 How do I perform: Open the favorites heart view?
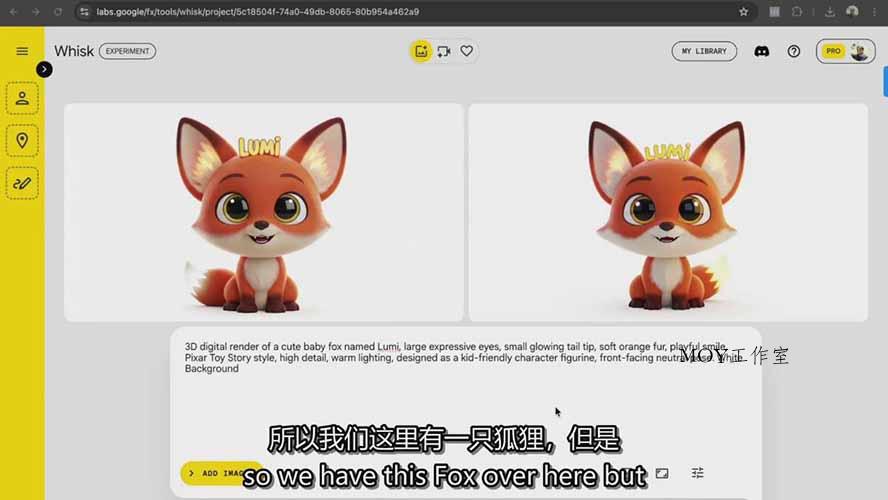pyautogui.click(x=466, y=51)
